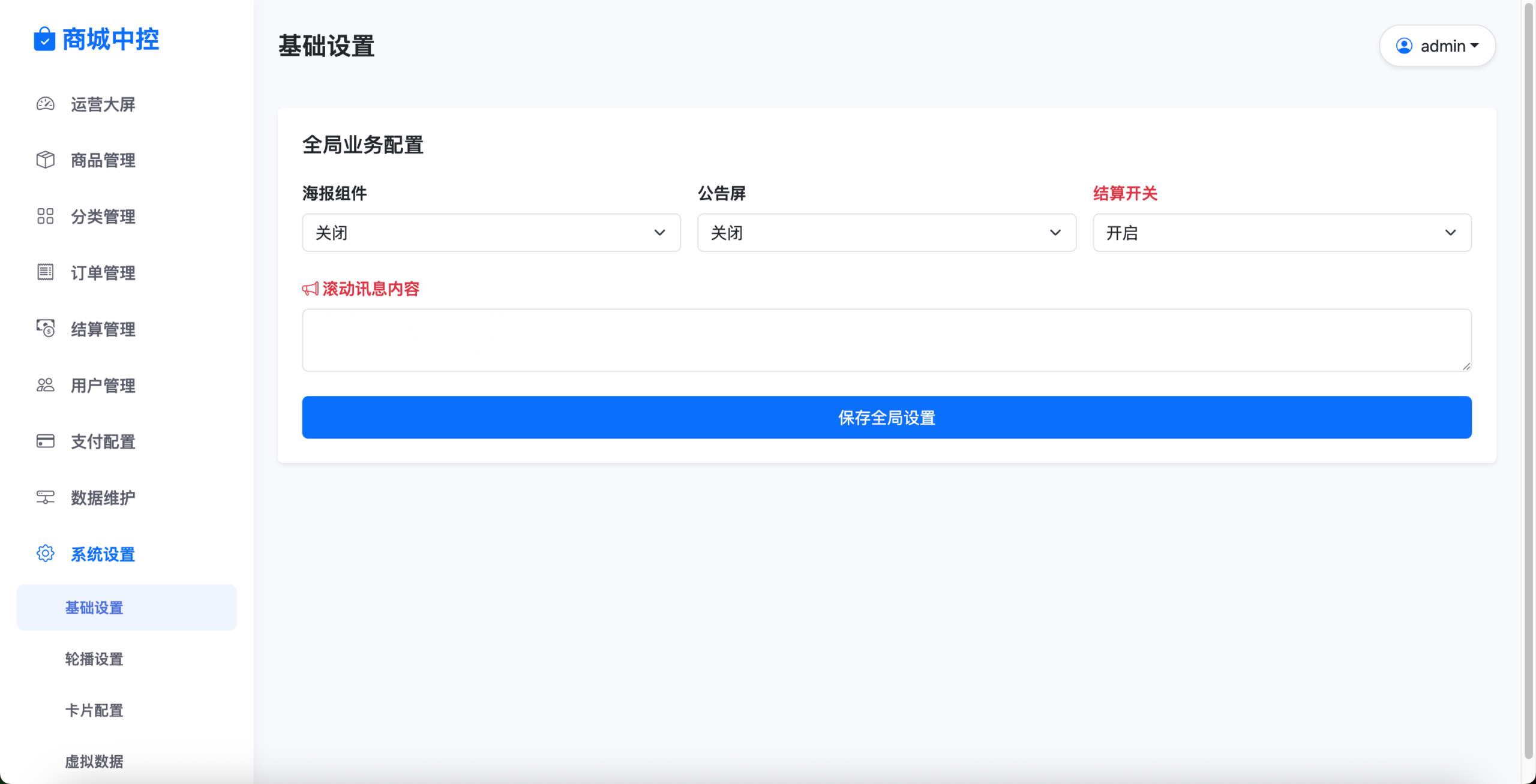Select the 运营大屏 gauge icon in sidebar
This screenshot has height=784, width=1536.
coord(45,104)
